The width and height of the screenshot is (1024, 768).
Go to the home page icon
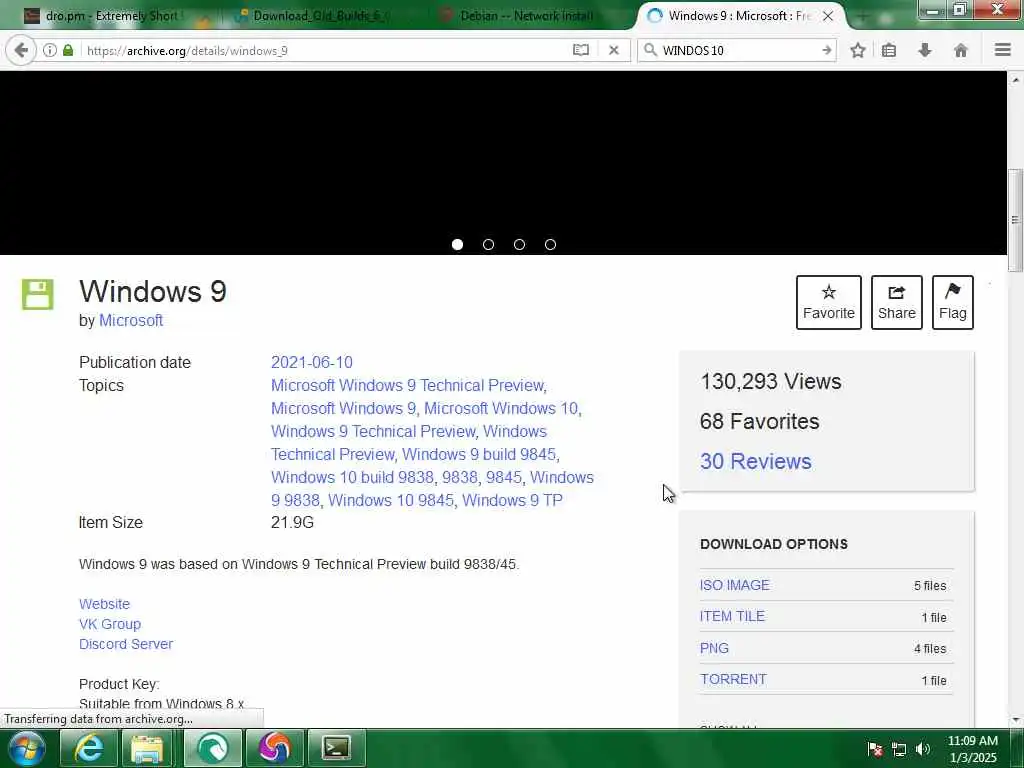coord(961,50)
